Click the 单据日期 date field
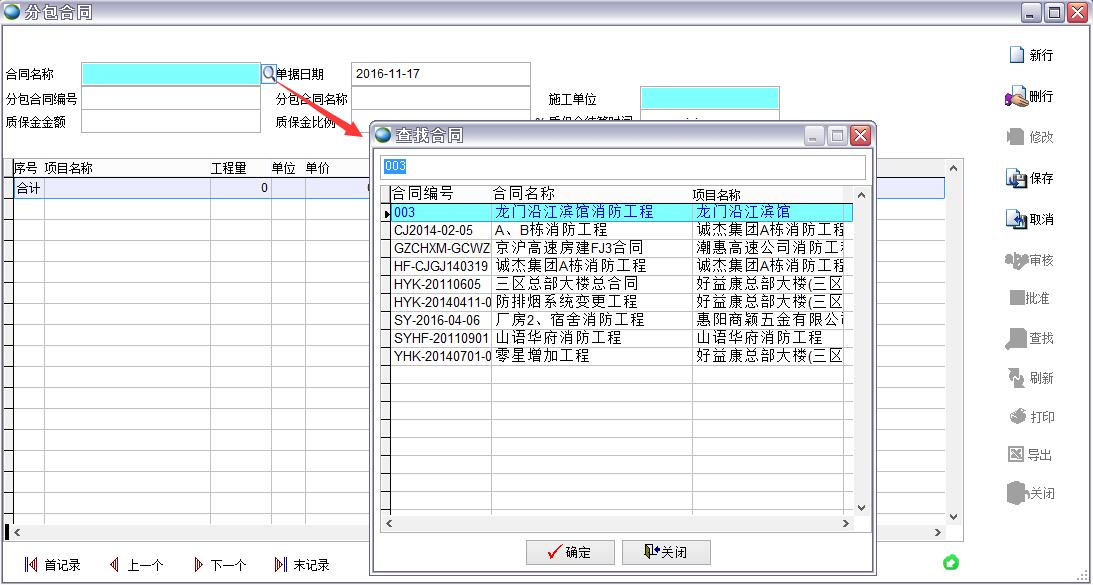This screenshot has width=1093, height=585. point(440,74)
